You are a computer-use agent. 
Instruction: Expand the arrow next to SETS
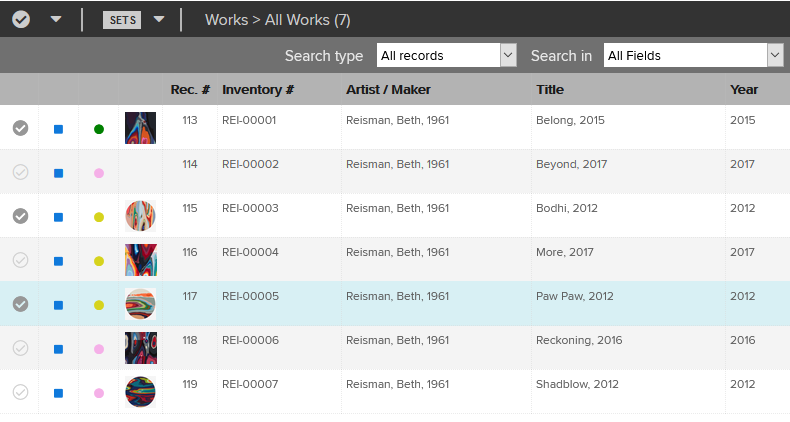[x=159, y=20]
